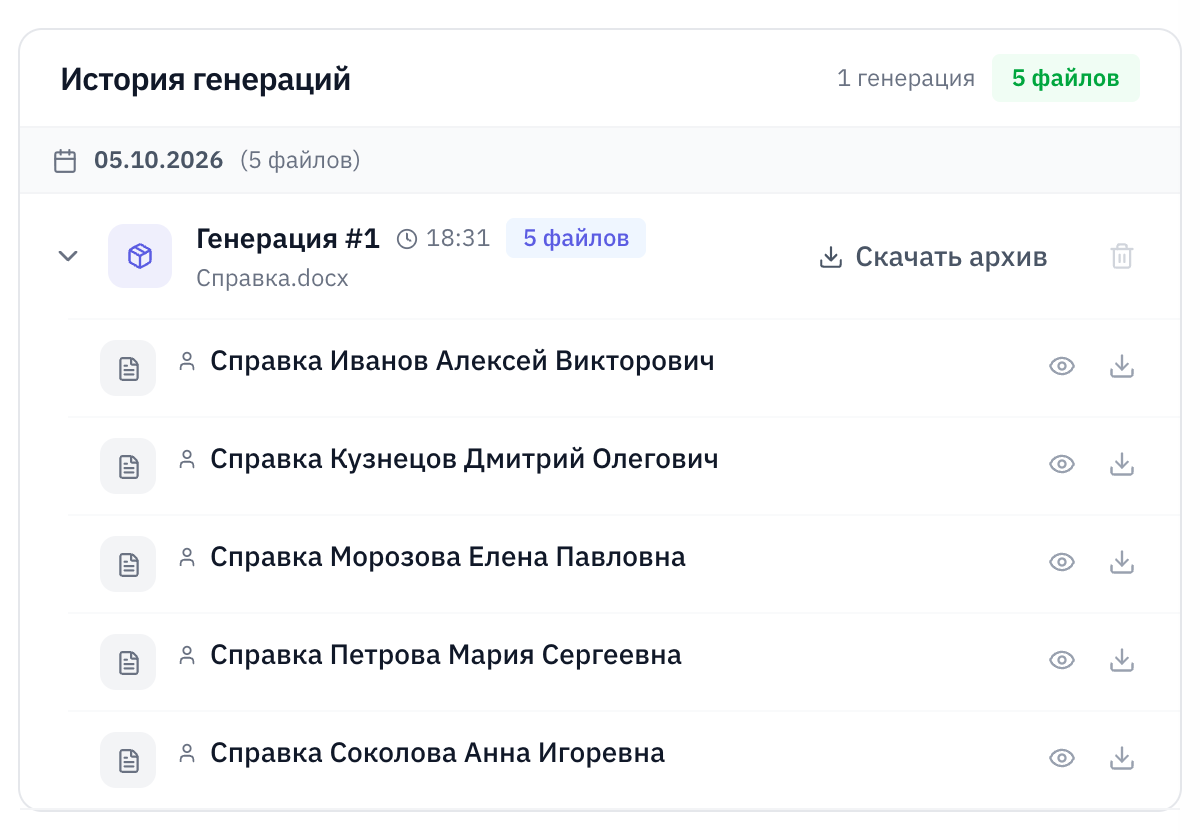Click document icon beside Справка Петрова Мария Сергеевна
The image size is (1200, 840).
tap(128, 662)
